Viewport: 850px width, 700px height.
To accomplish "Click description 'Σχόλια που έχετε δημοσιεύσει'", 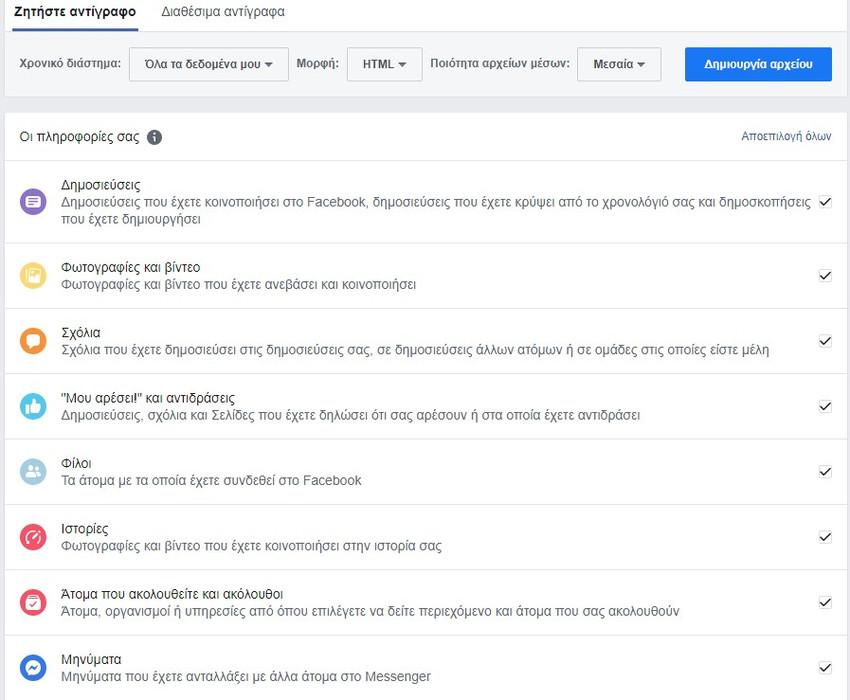I will pos(415,350).
